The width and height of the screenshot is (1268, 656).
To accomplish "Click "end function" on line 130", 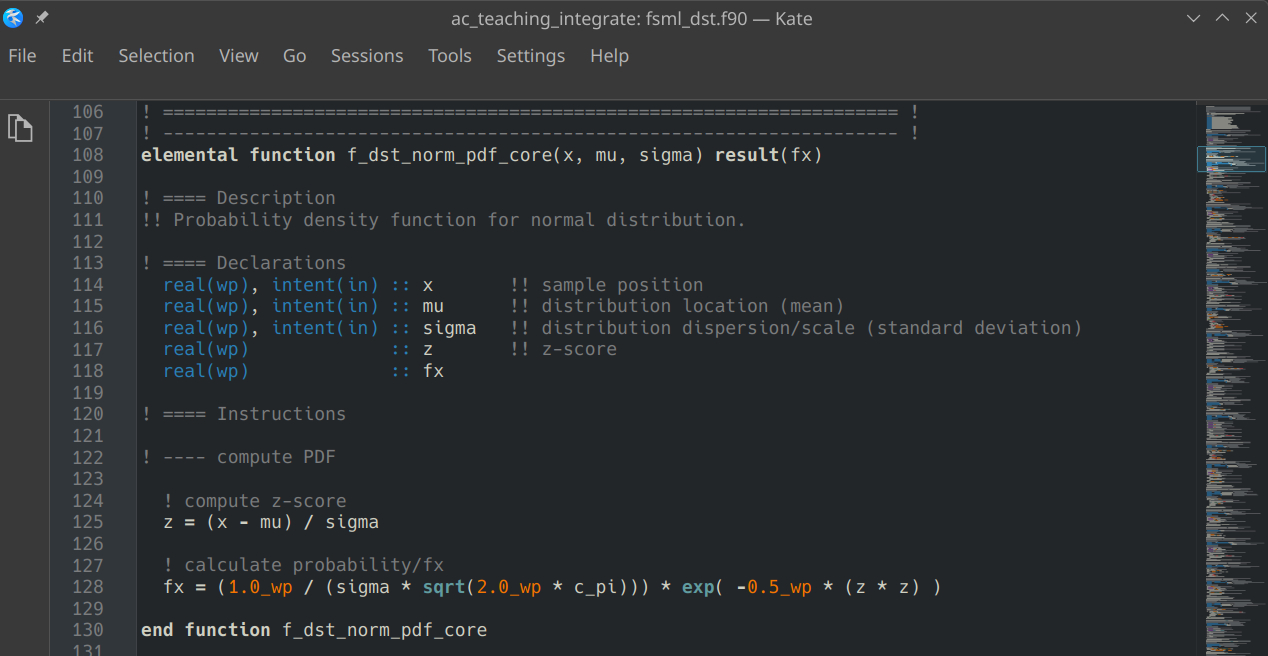I will coord(207,630).
